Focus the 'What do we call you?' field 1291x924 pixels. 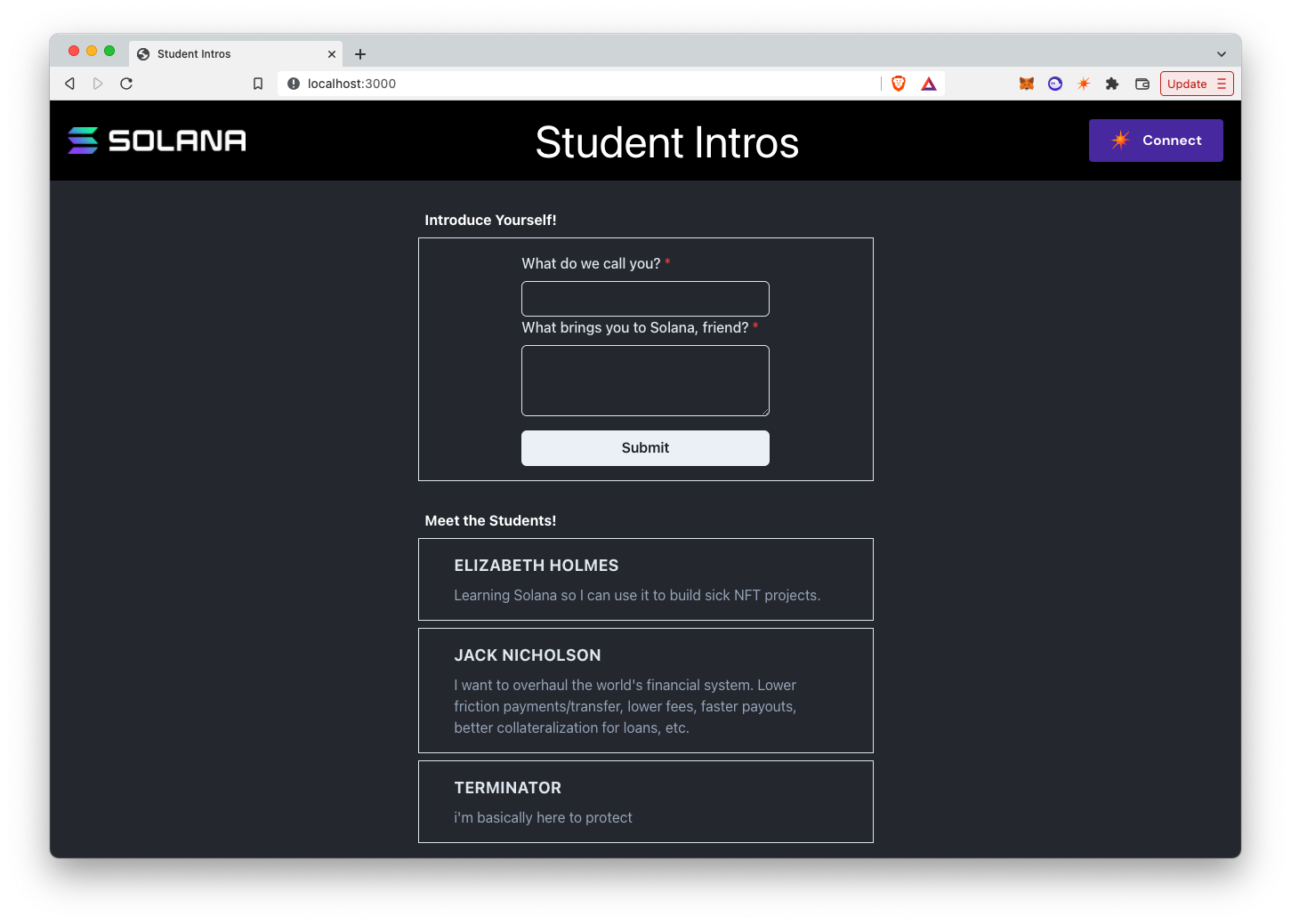tap(645, 299)
